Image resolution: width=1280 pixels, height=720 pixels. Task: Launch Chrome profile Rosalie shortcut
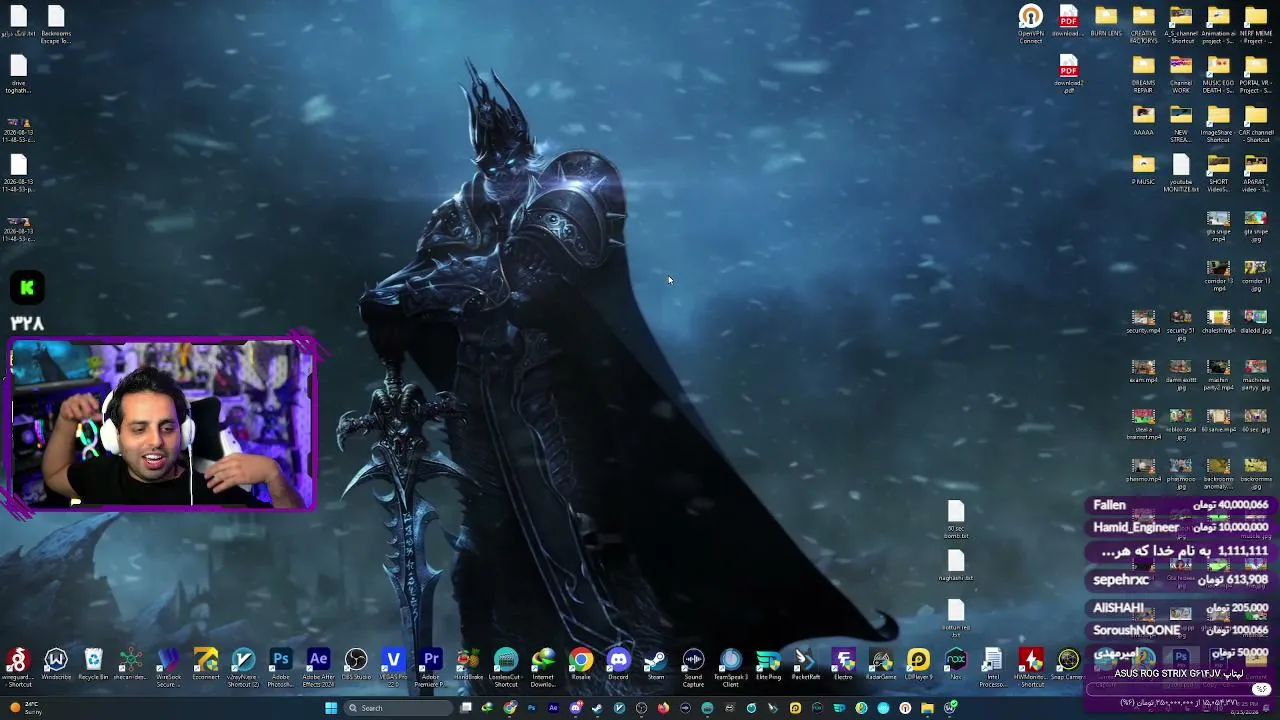click(581, 665)
